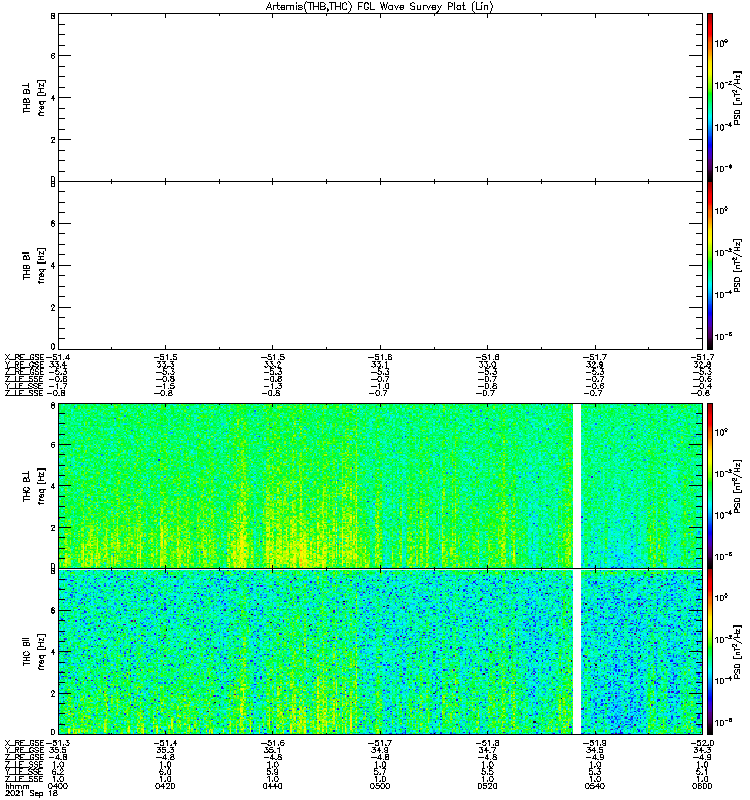Click the color bar beside the THC B⊥ panel

point(710,485)
